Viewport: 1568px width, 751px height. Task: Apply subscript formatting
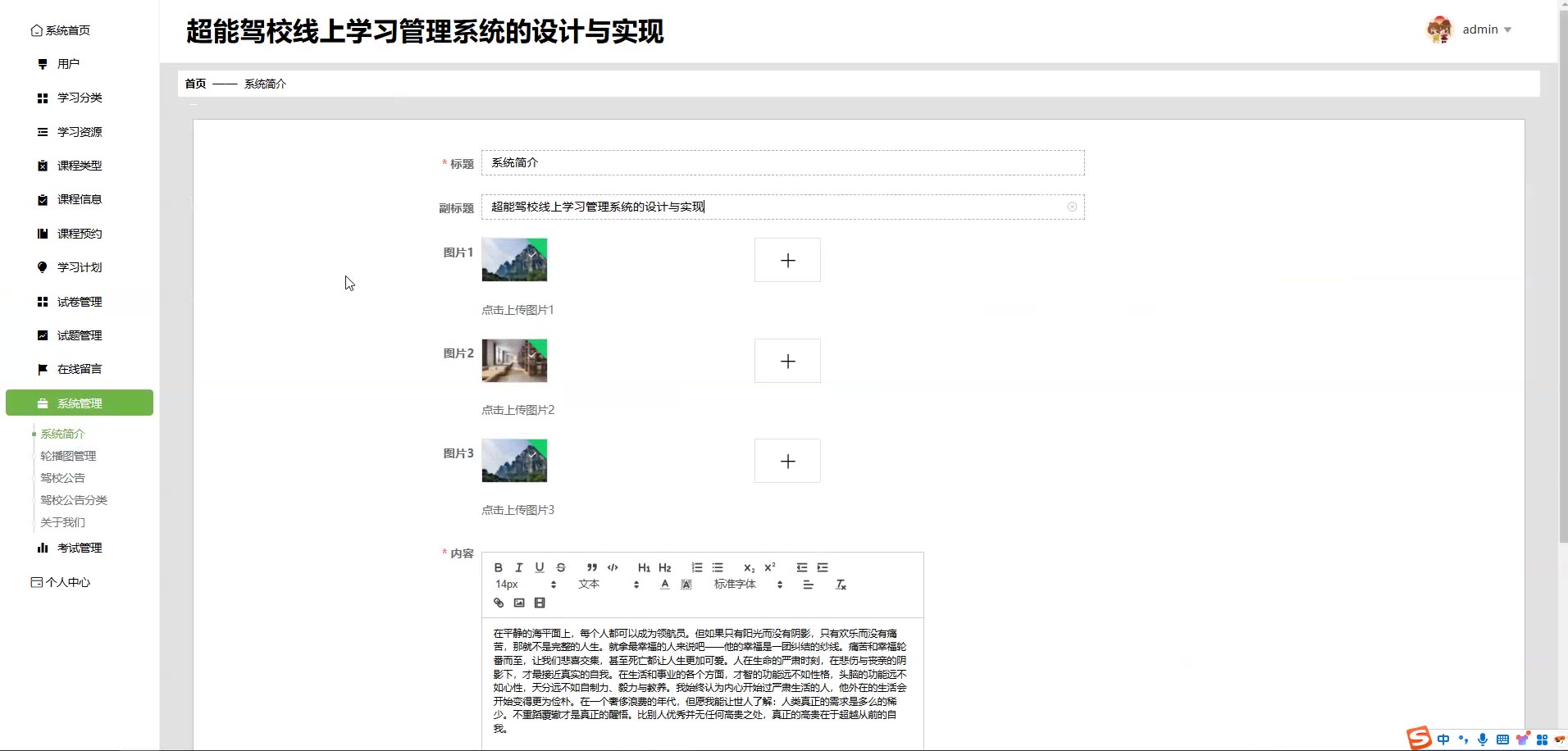(x=749, y=567)
